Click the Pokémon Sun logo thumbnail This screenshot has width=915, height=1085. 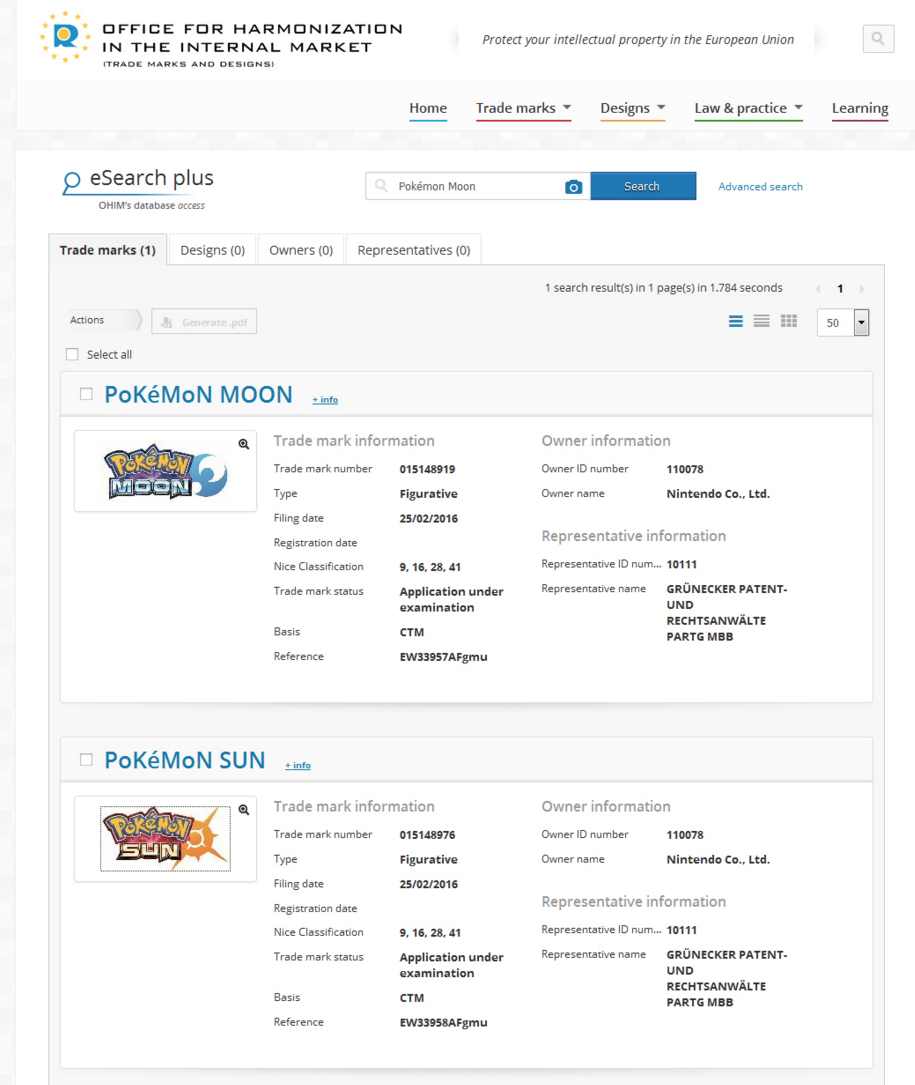(x=165, y=838)
